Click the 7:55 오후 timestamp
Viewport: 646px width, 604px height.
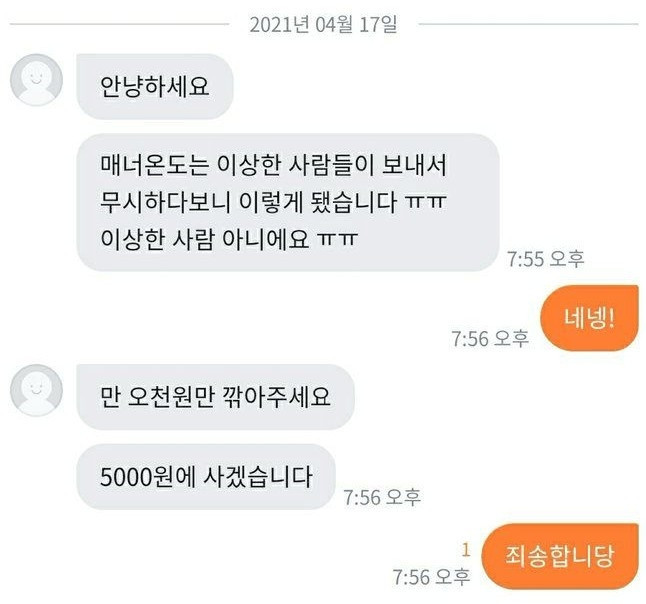[x=545, y=259]
